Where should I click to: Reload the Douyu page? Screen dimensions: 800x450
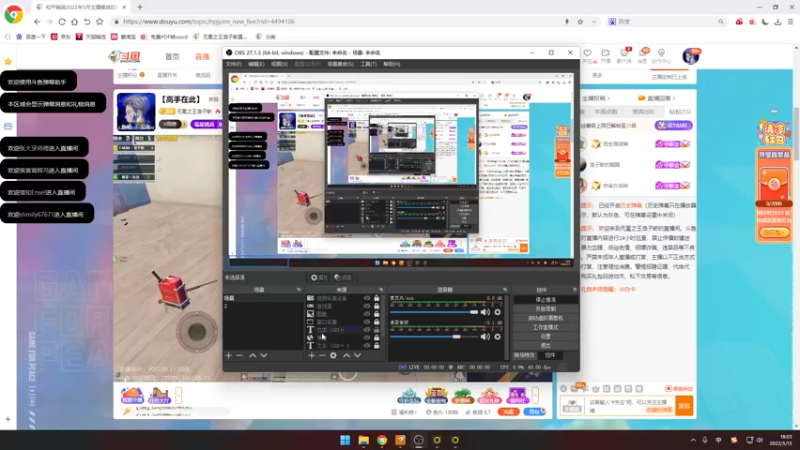coord(62,21)
